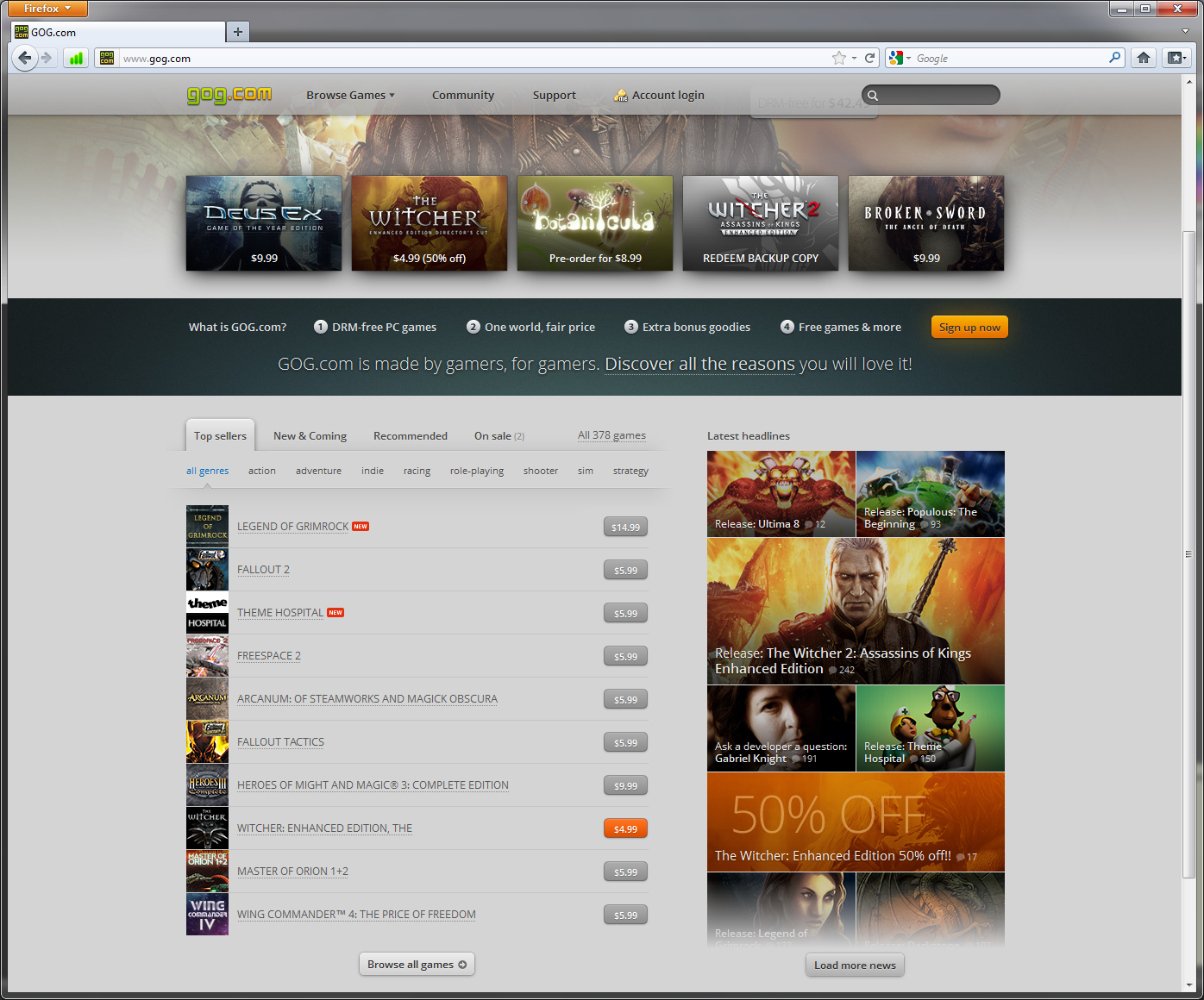1204x1000 pixels.
Task: Open a new tab with plus button
Action: tap(238, 32)
